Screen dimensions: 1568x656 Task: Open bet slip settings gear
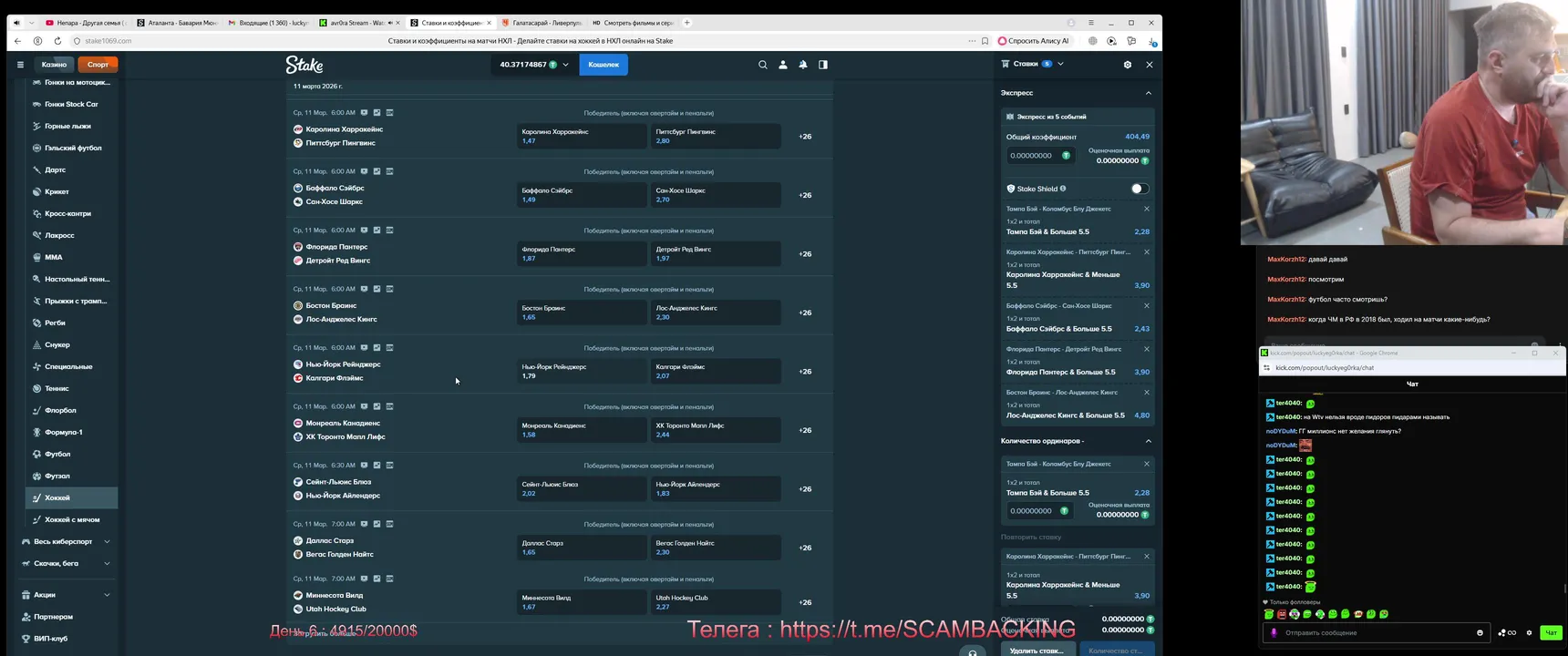point(1128,65)
